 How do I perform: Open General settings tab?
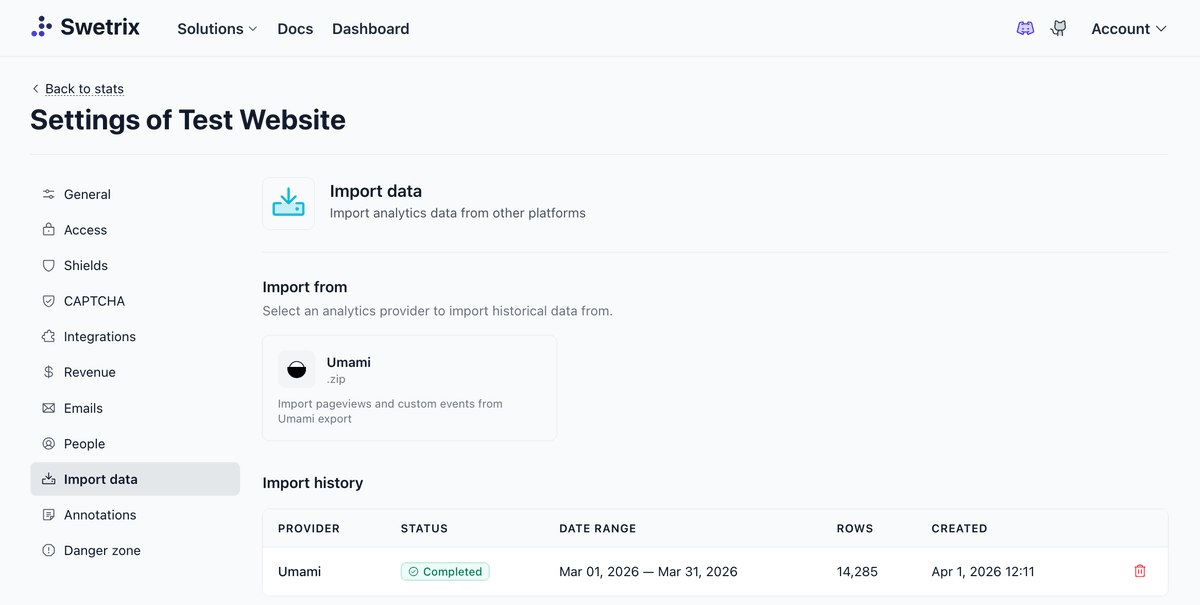tap(135, 194)
